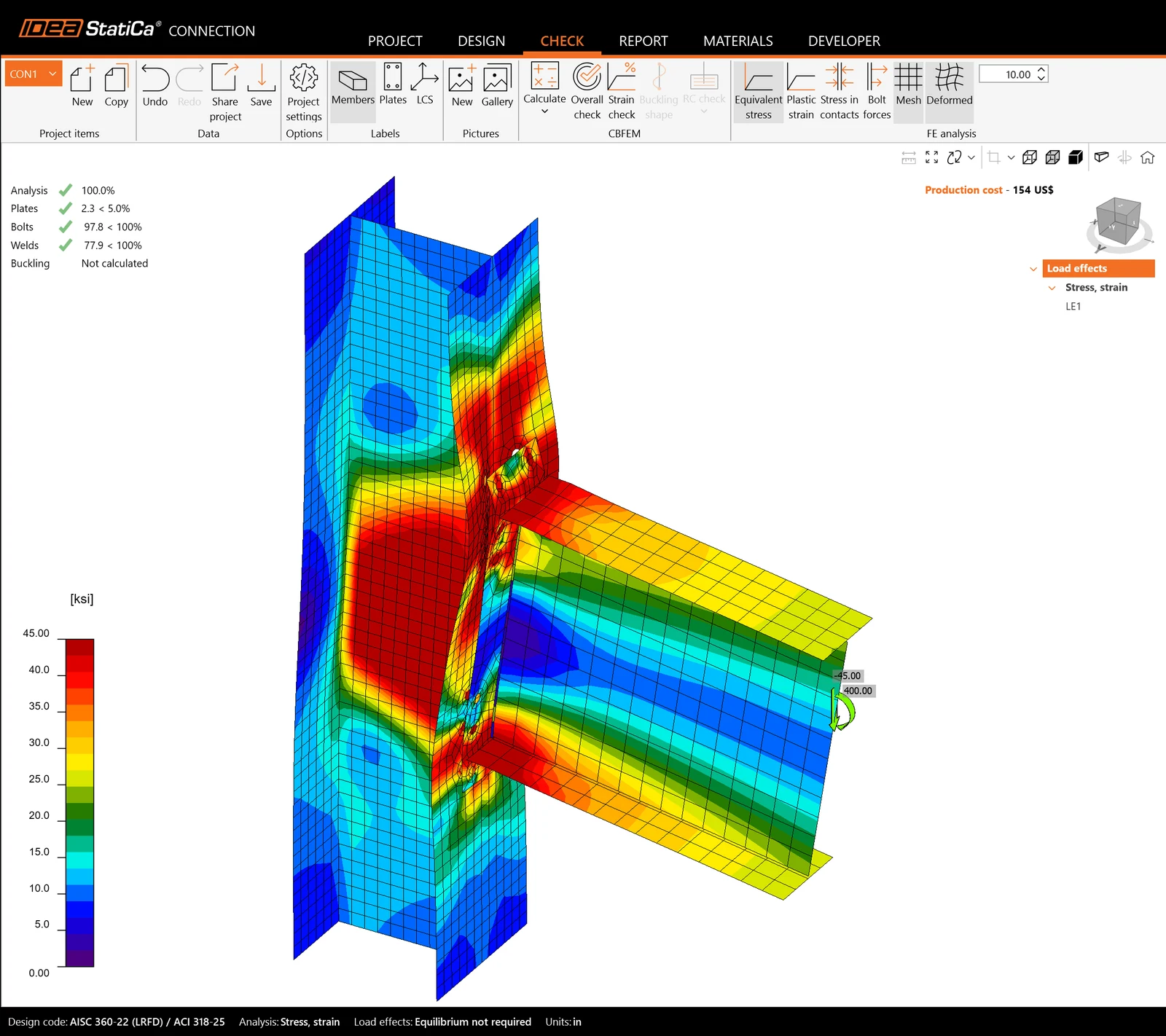The width and height of the screenshot is (1166, 1036).
Task: Click the Buckling Not calculated status
Action: coord(114,264)
